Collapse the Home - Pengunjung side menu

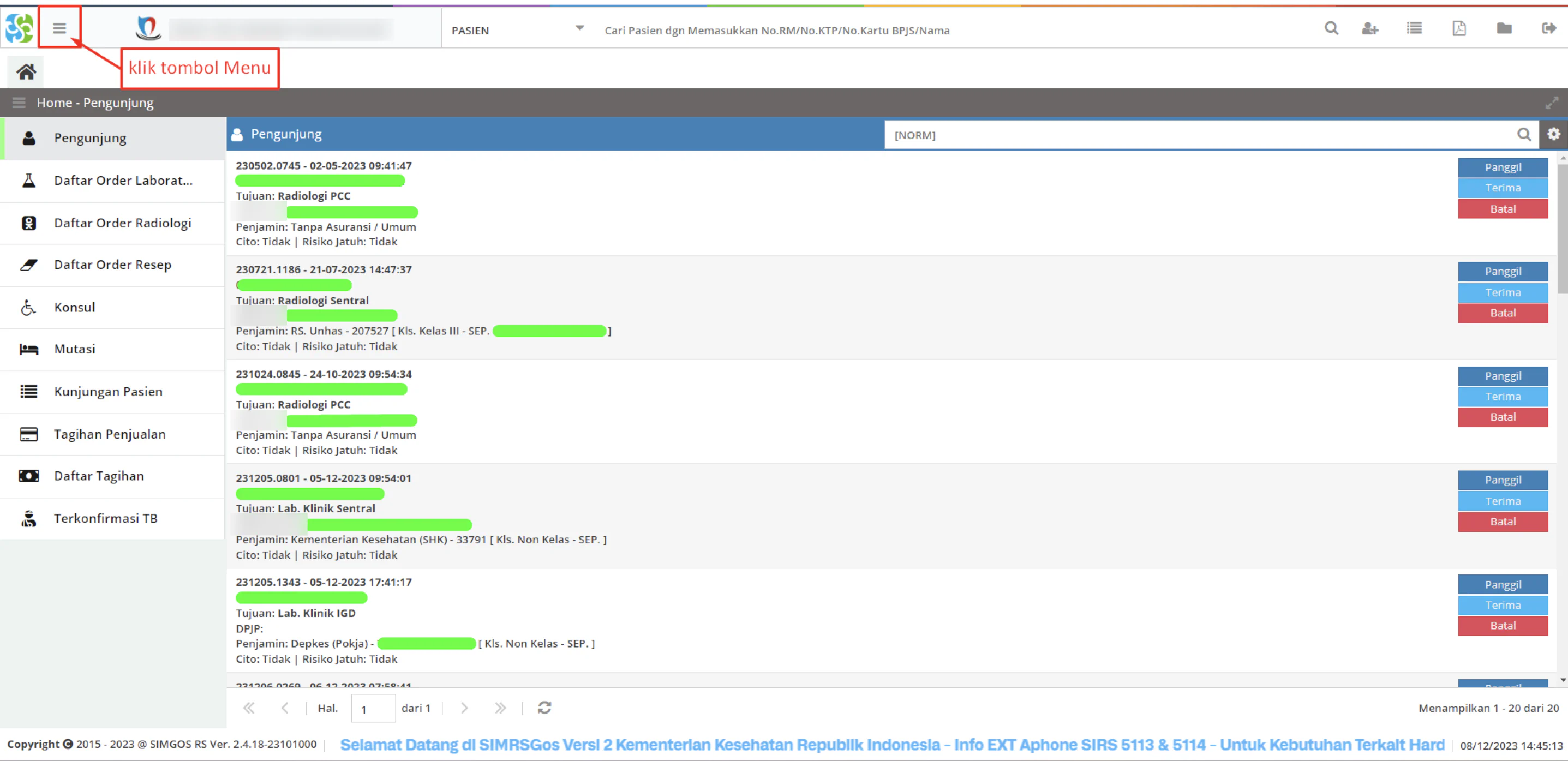[19, 103]
